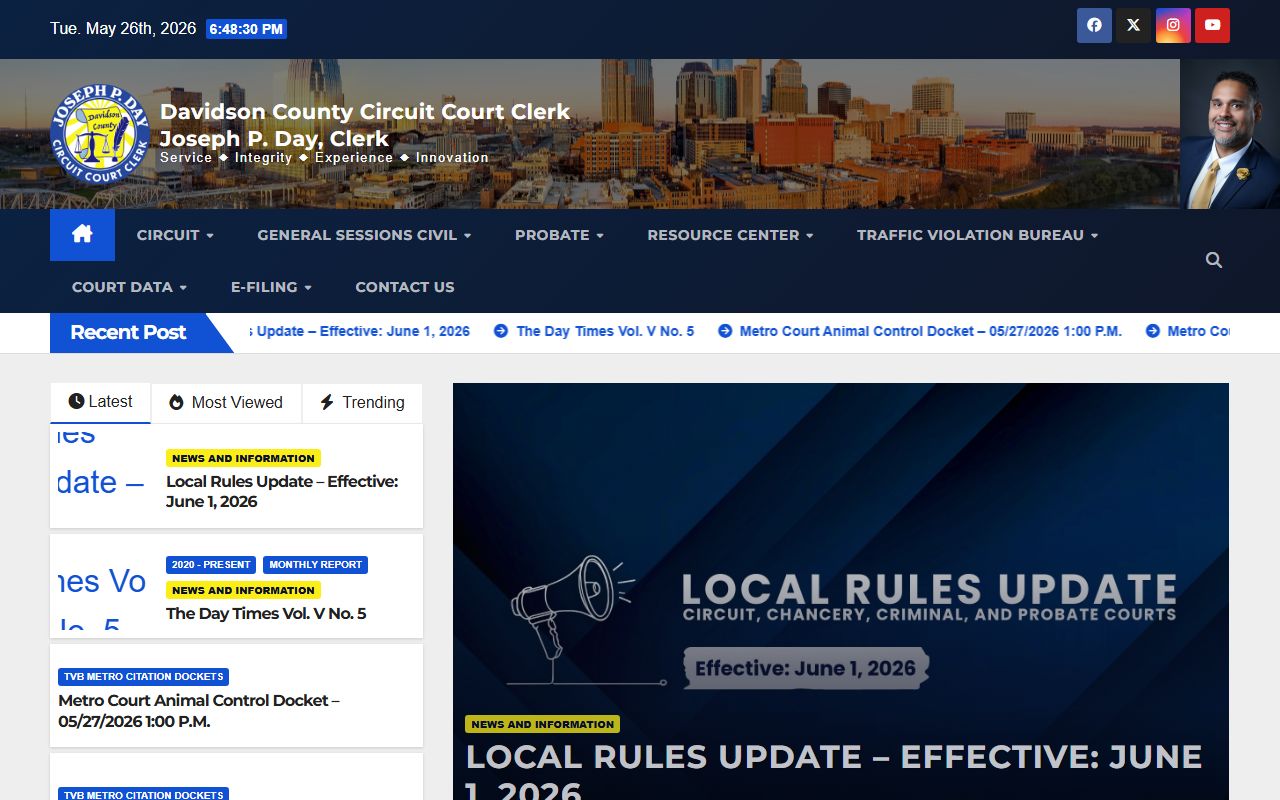Image resolution: width=1280 pixels, height=800 pixels.
Task: Switch to the Most Viewed tab
Action: tap(226, 402)
